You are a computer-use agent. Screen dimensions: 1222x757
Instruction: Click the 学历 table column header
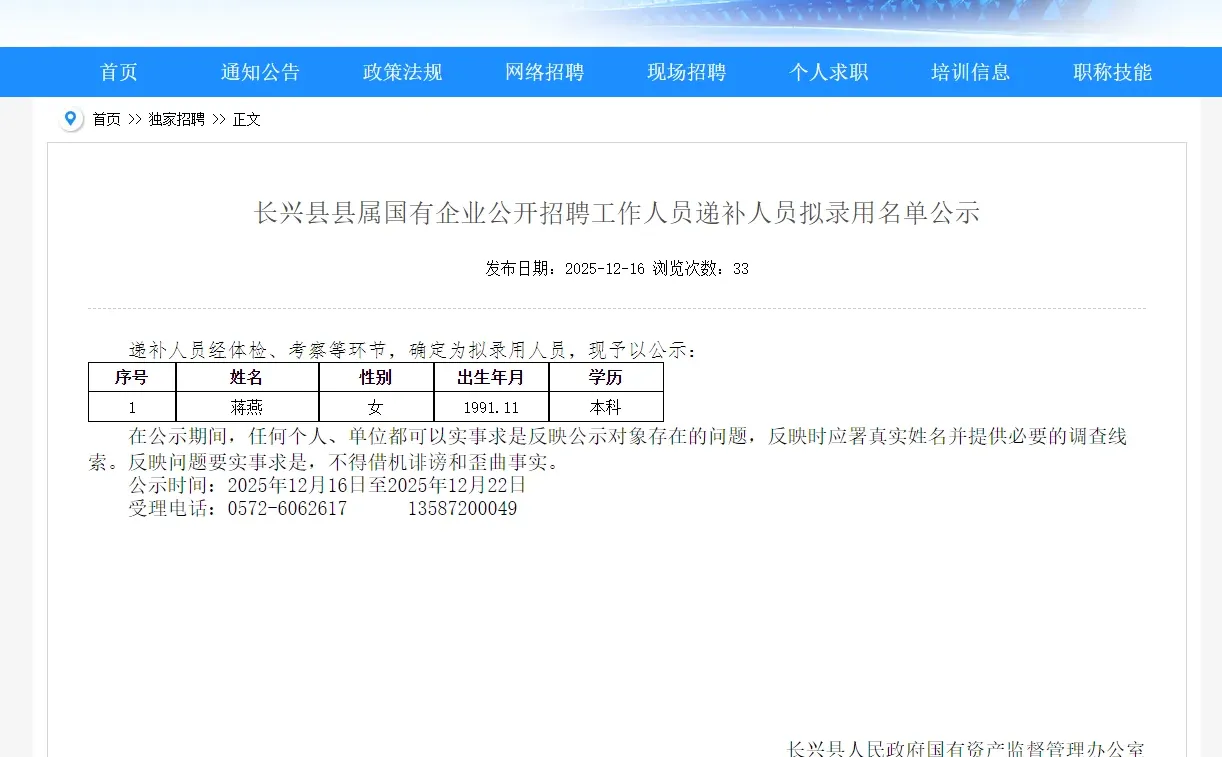pos(606,377)
